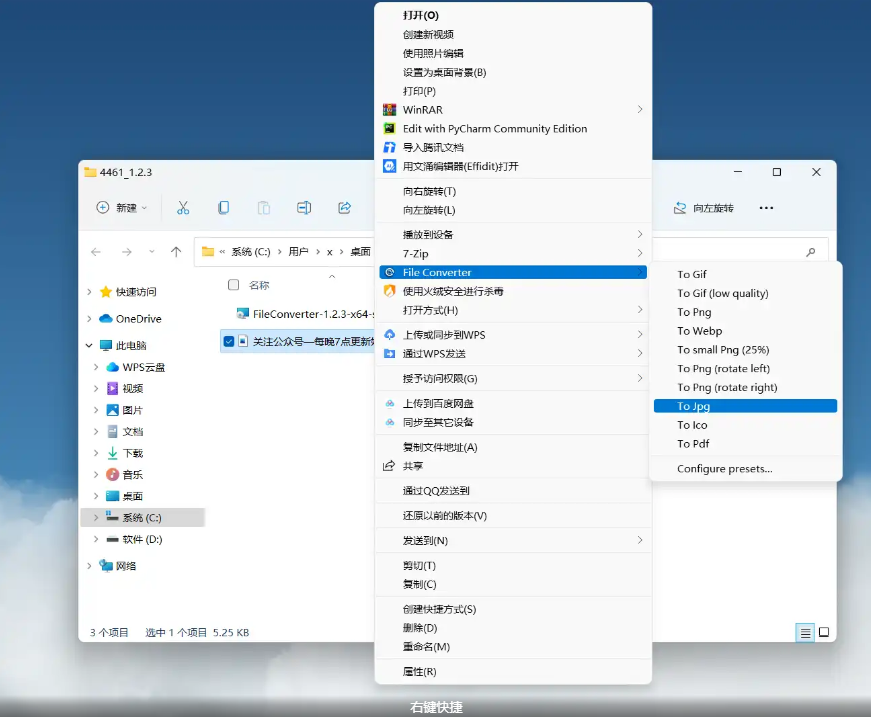Click the Forward navigation arrow
The image size is (871, 717).
[127, 252]
